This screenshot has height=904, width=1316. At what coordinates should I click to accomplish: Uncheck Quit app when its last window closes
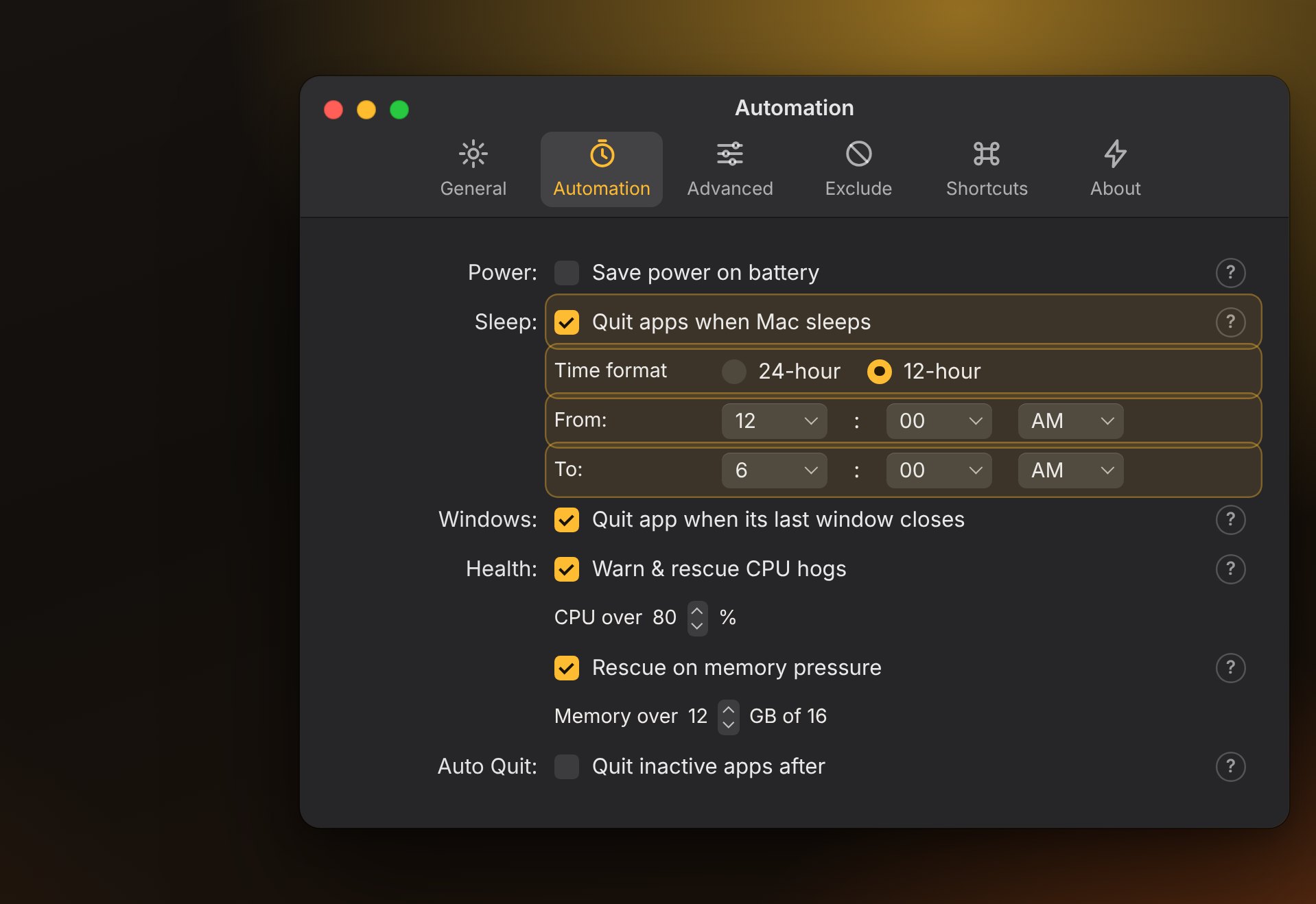tap(567, 519)
